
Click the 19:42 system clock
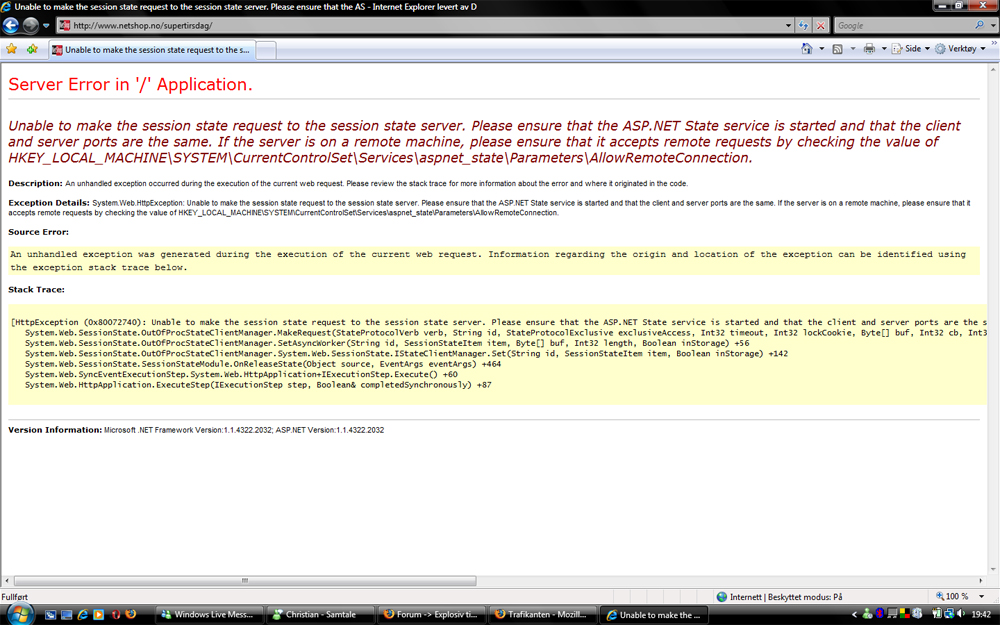click(982, 615)
